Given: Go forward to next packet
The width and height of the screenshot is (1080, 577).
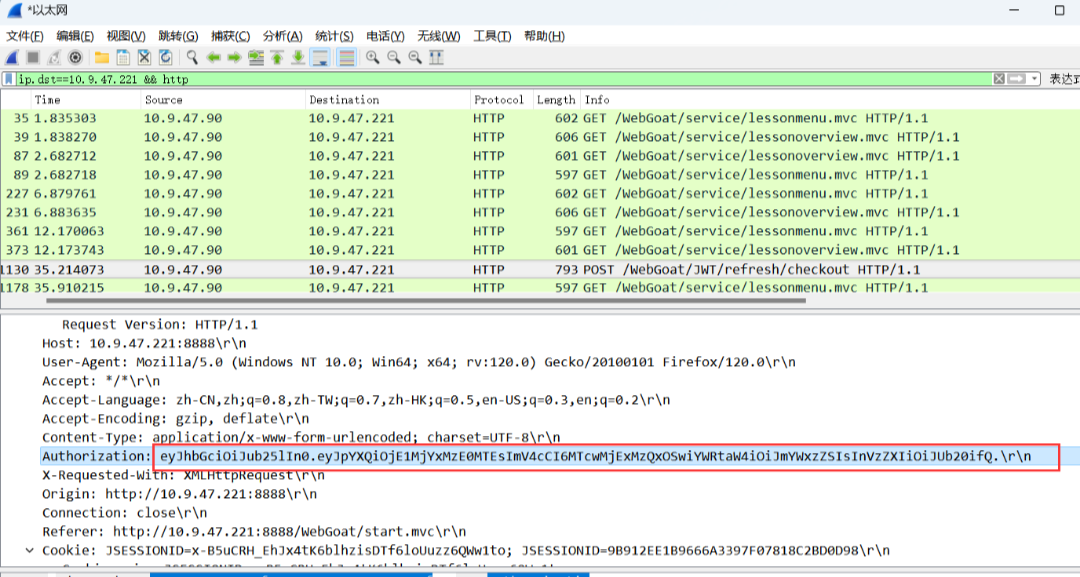Looking at the screenshot, I should tap(234, 58).
